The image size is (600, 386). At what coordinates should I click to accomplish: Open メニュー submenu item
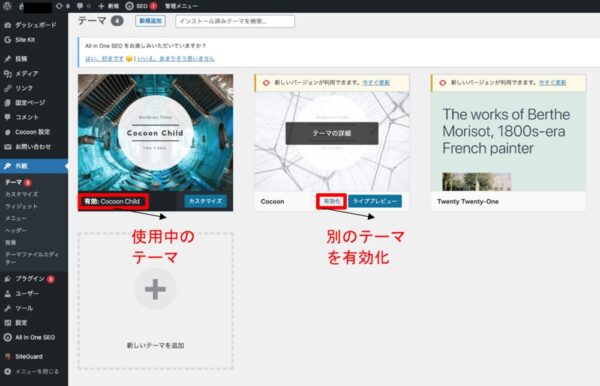16,218
